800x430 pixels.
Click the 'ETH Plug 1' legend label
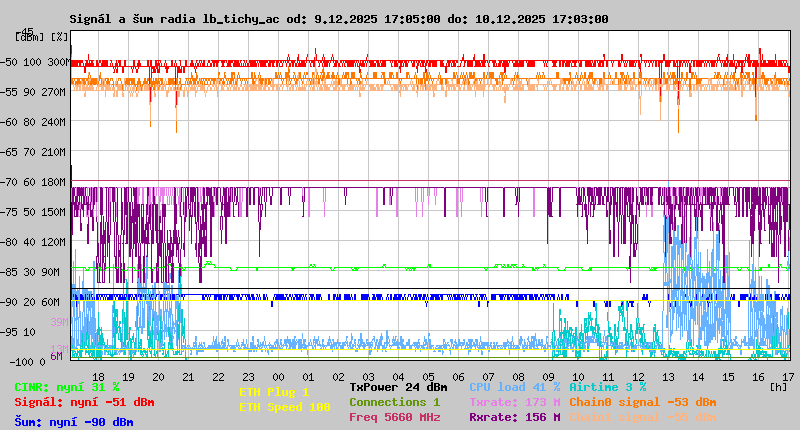coord(274,392)
